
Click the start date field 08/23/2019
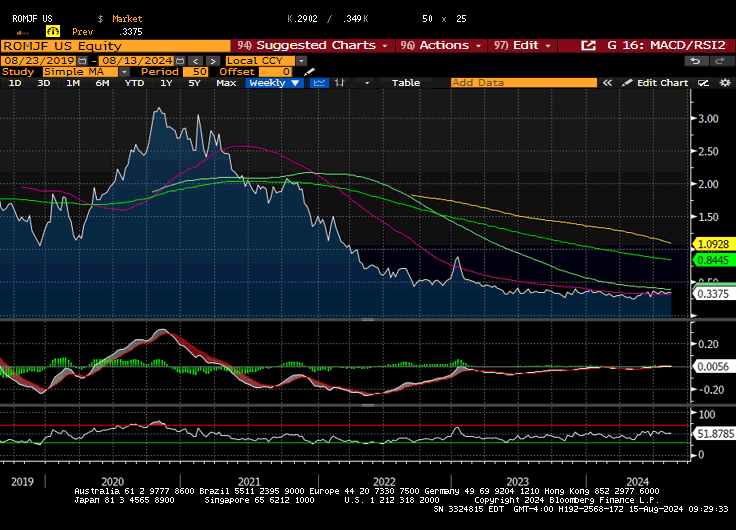39,61
